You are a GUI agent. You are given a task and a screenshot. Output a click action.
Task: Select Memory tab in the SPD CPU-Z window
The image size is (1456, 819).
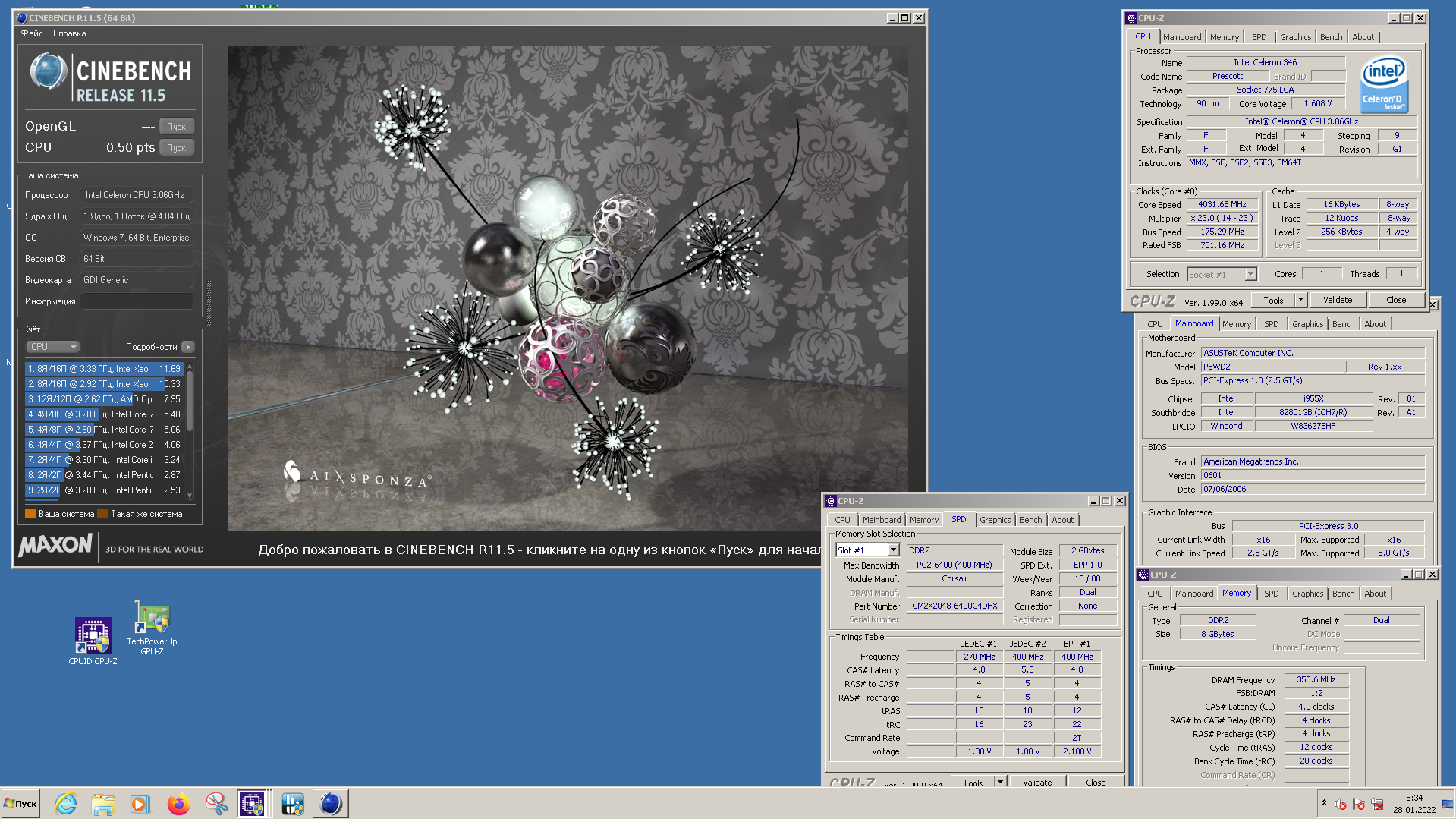click(x=923, y=520)
